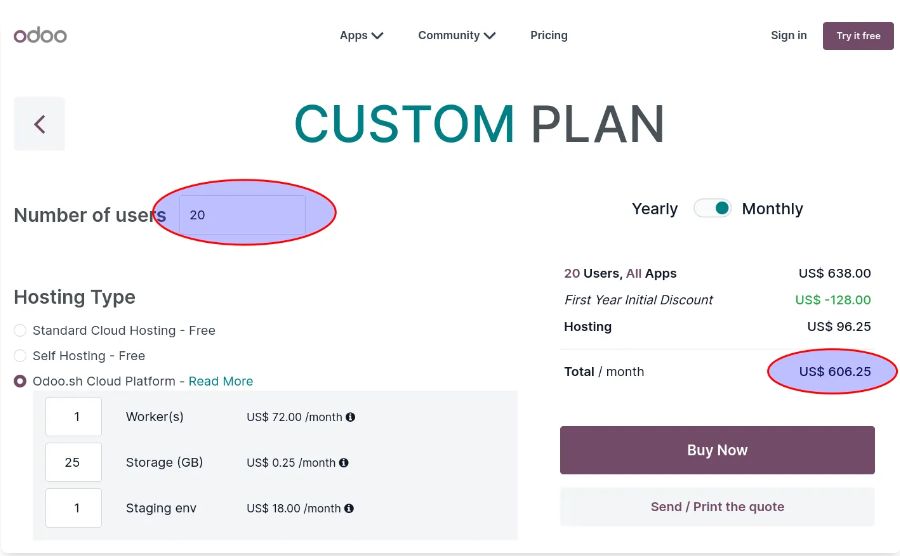Toggle the Yearly/Monthly billing switch

(x=712, y=208)
